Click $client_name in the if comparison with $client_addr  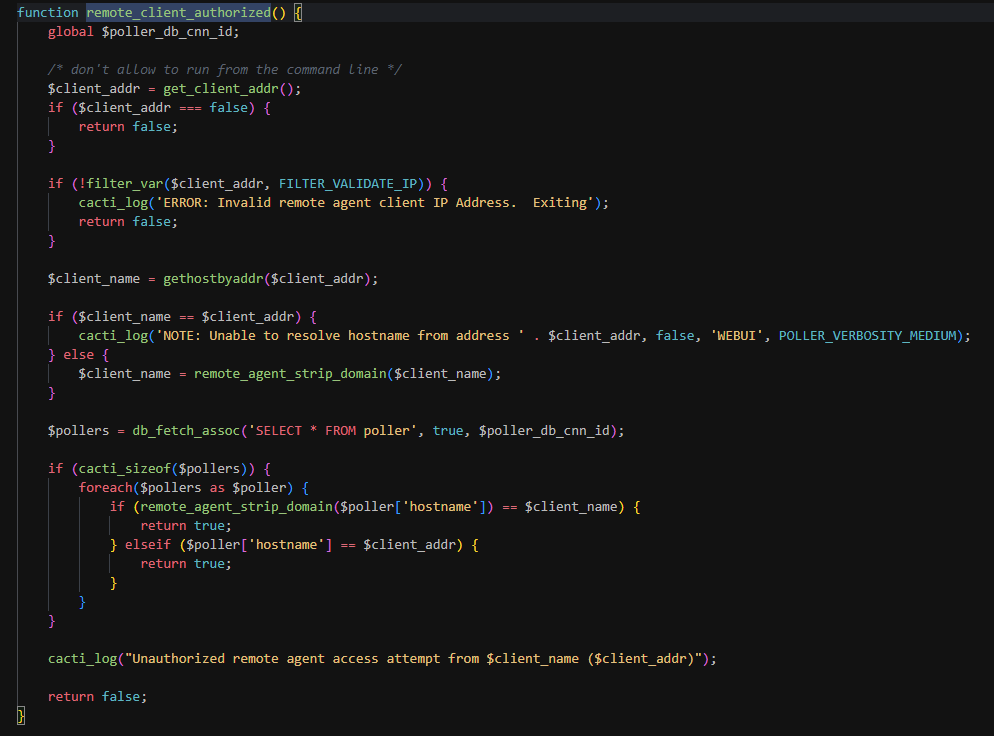[124, 317]
